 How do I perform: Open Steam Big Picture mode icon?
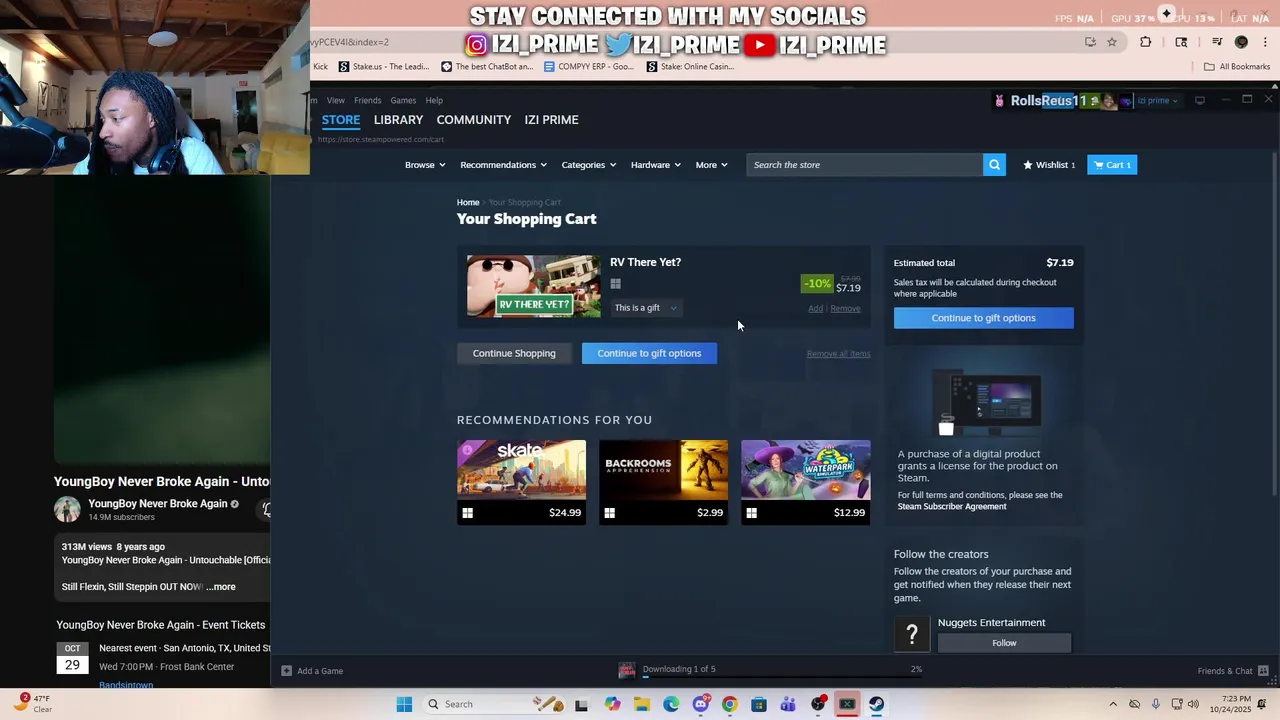pos(1200,100)
